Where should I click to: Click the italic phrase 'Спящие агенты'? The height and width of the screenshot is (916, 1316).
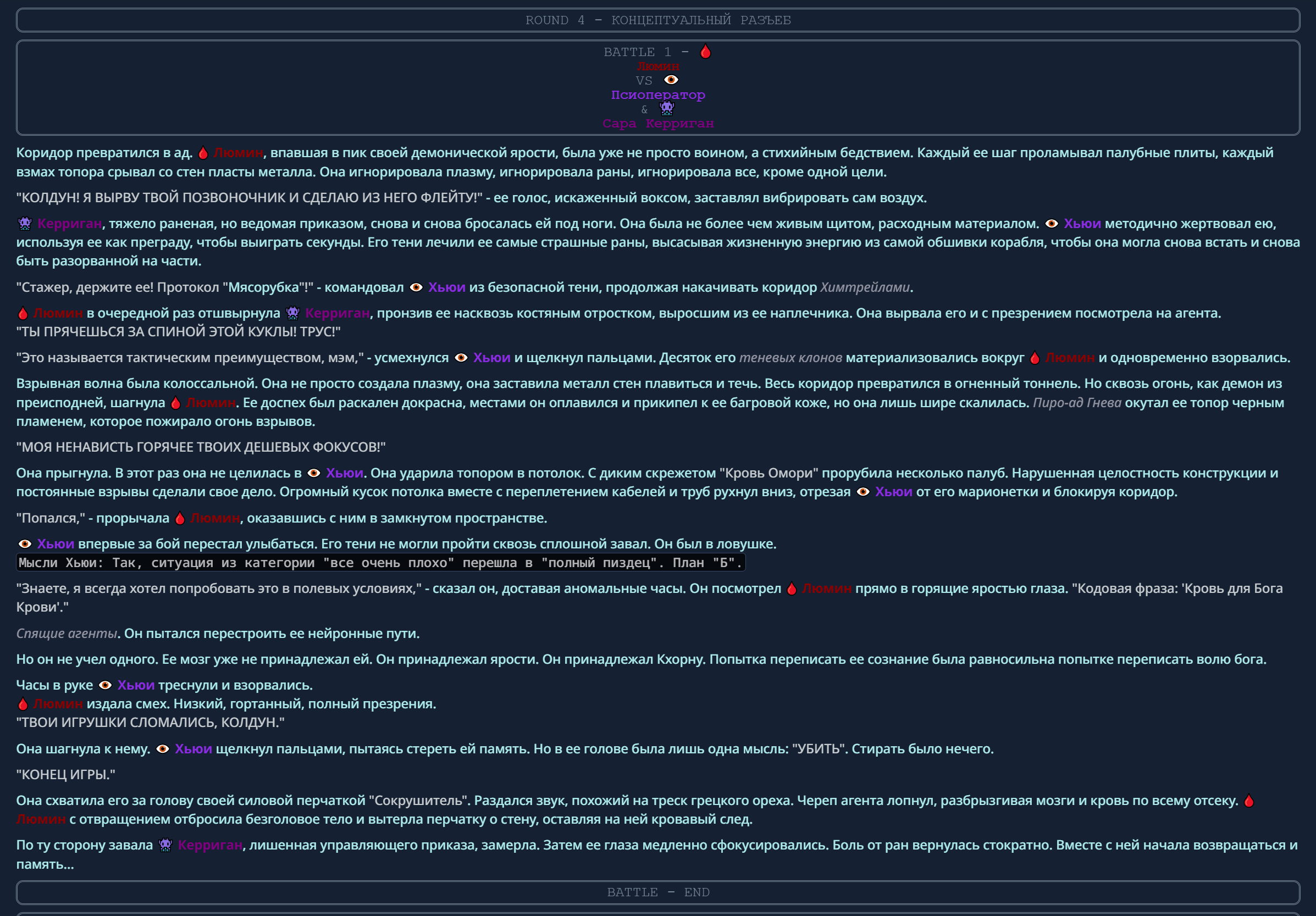point(67,634)
